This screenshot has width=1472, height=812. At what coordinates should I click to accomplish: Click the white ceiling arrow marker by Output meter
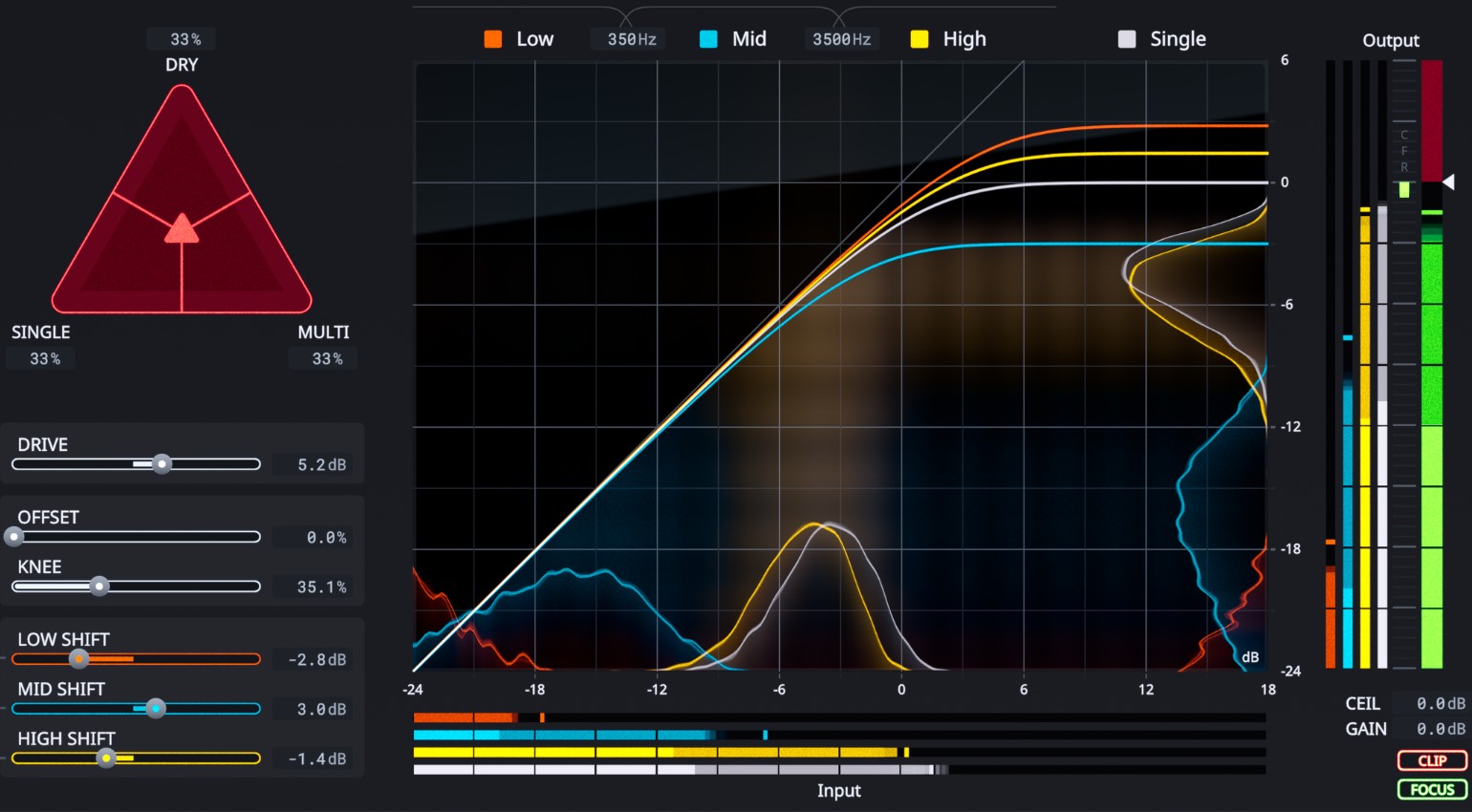click(1449, 182)
